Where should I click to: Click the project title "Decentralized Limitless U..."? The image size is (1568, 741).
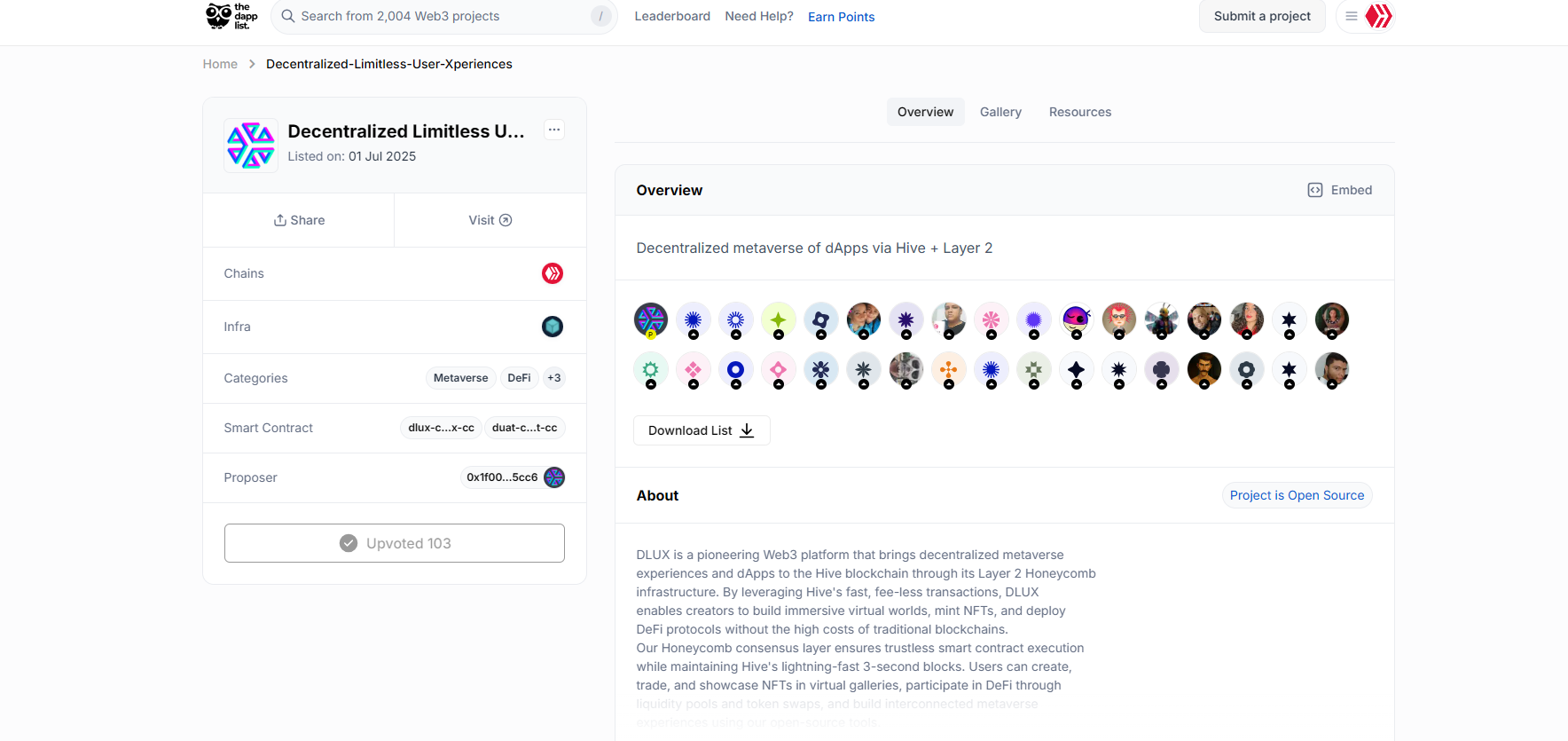[406, 131]
